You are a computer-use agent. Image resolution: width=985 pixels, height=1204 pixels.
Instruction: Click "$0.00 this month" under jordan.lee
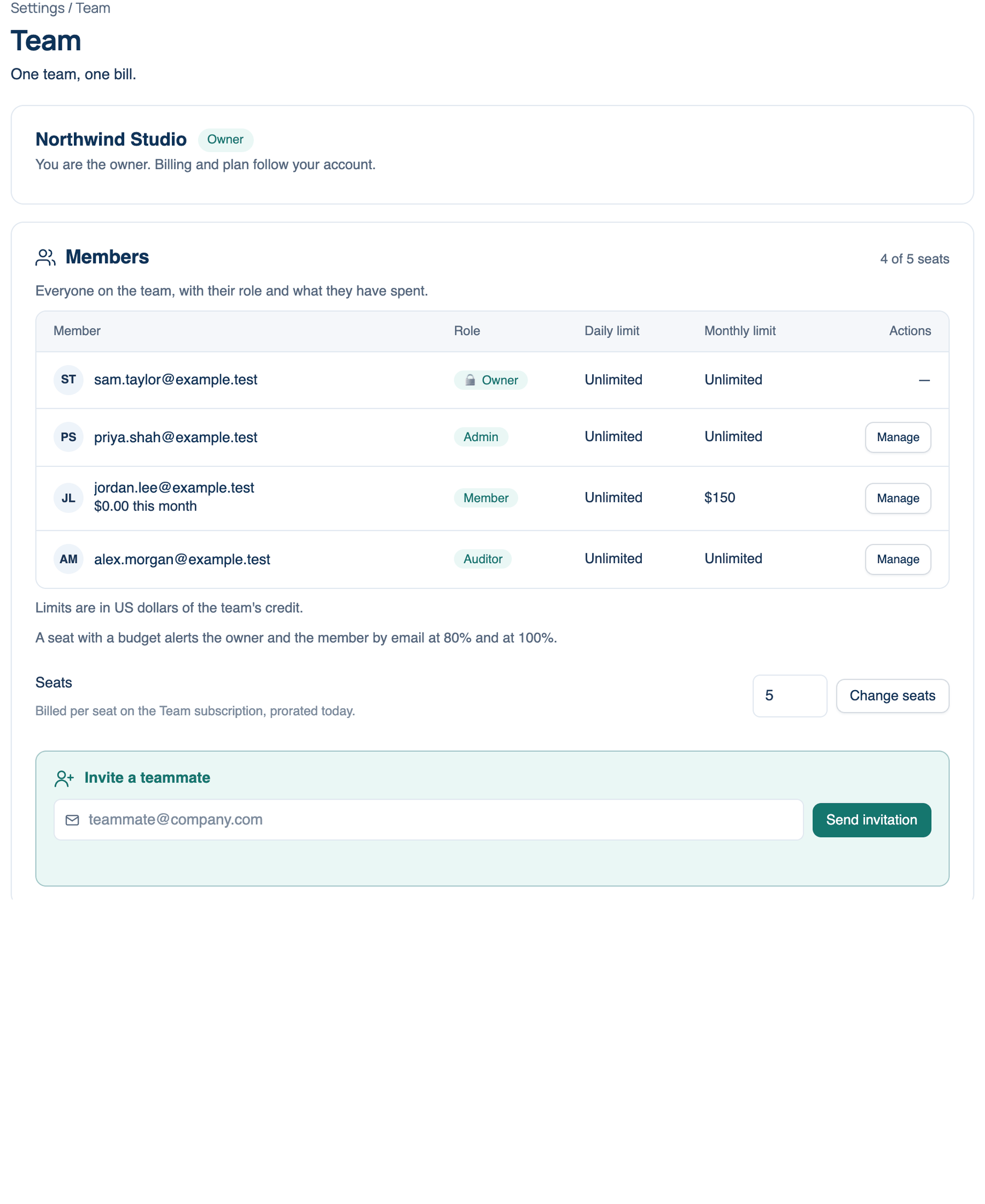[145, 506]
